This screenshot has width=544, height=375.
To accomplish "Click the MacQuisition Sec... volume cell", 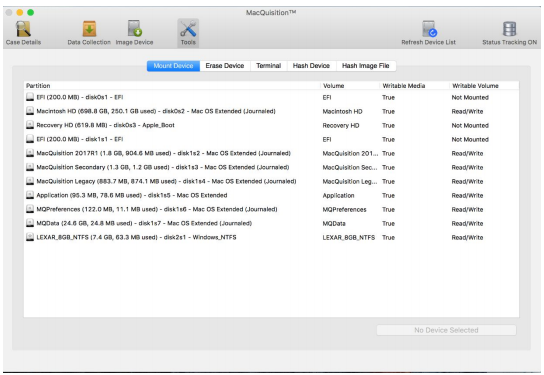I will [x=350, y=167].
